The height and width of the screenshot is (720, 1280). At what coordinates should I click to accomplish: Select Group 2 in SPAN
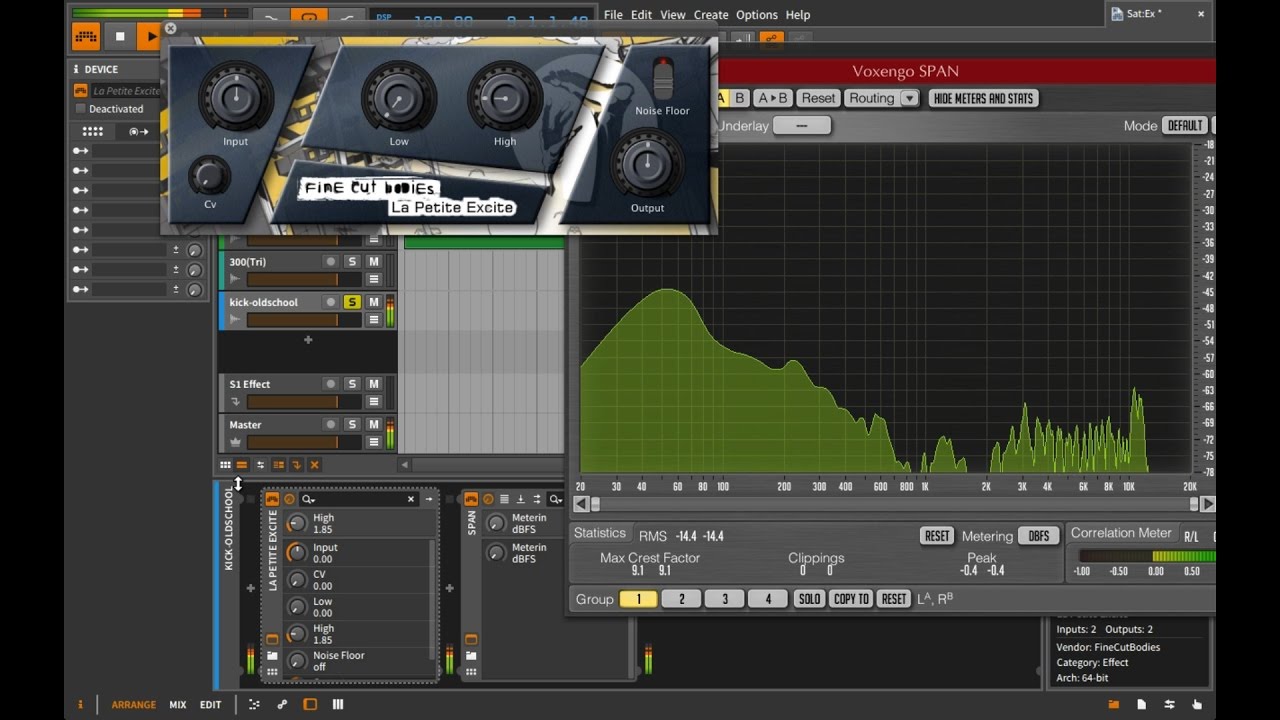(x=681, y=599)
